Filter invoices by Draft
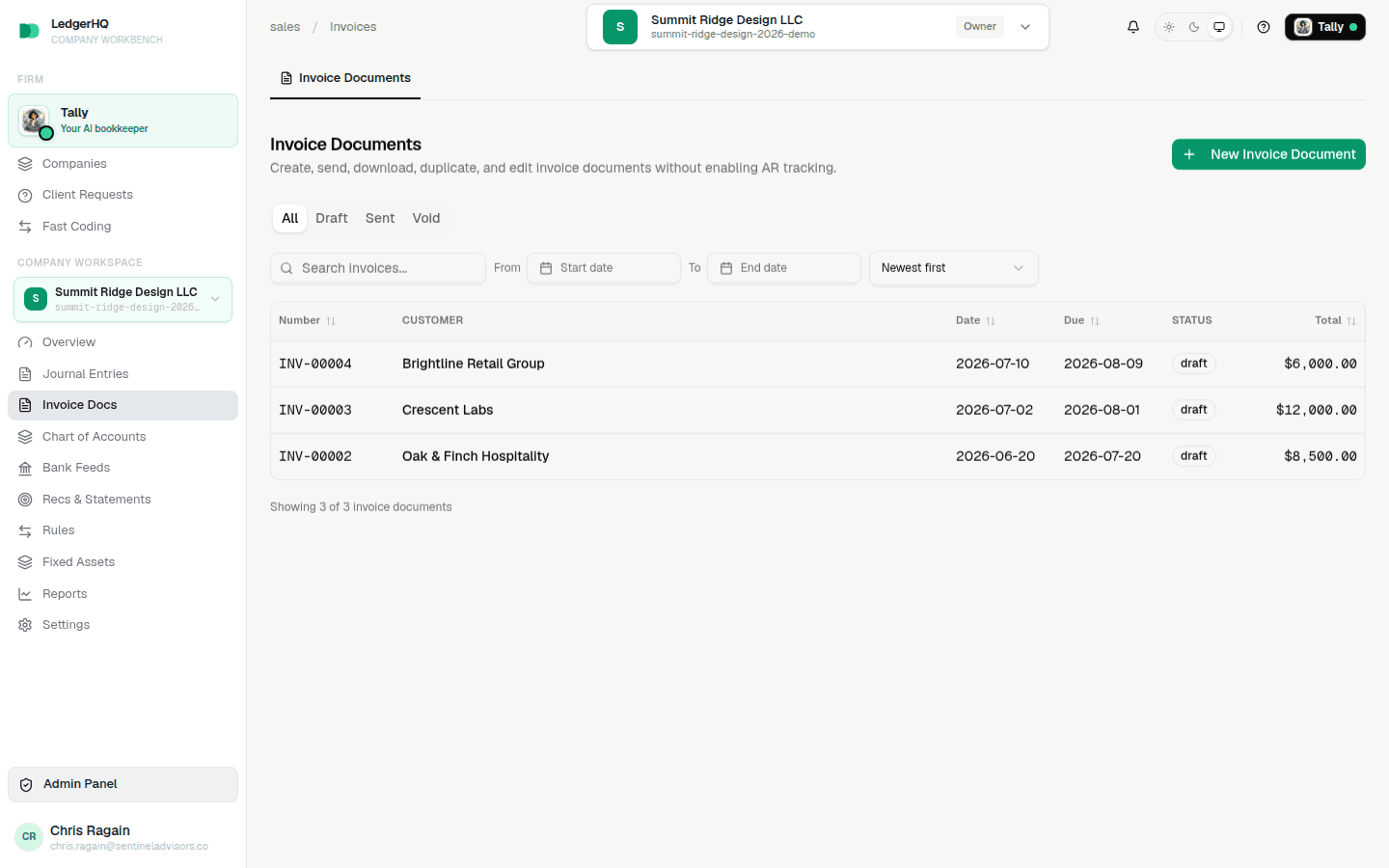This screenshot has width=1389, height=868. 331,218
